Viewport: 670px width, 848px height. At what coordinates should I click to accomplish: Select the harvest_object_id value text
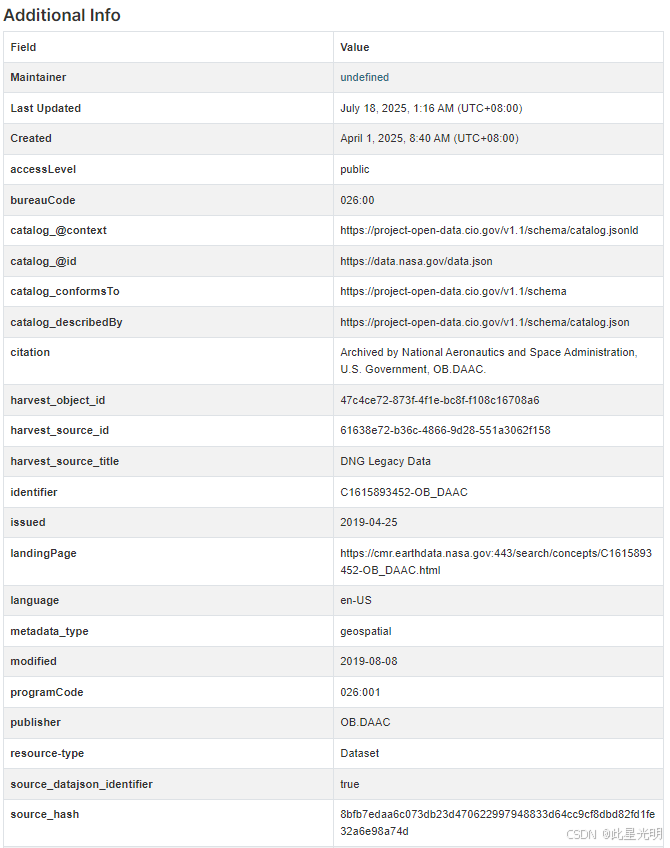click(439, 400)
